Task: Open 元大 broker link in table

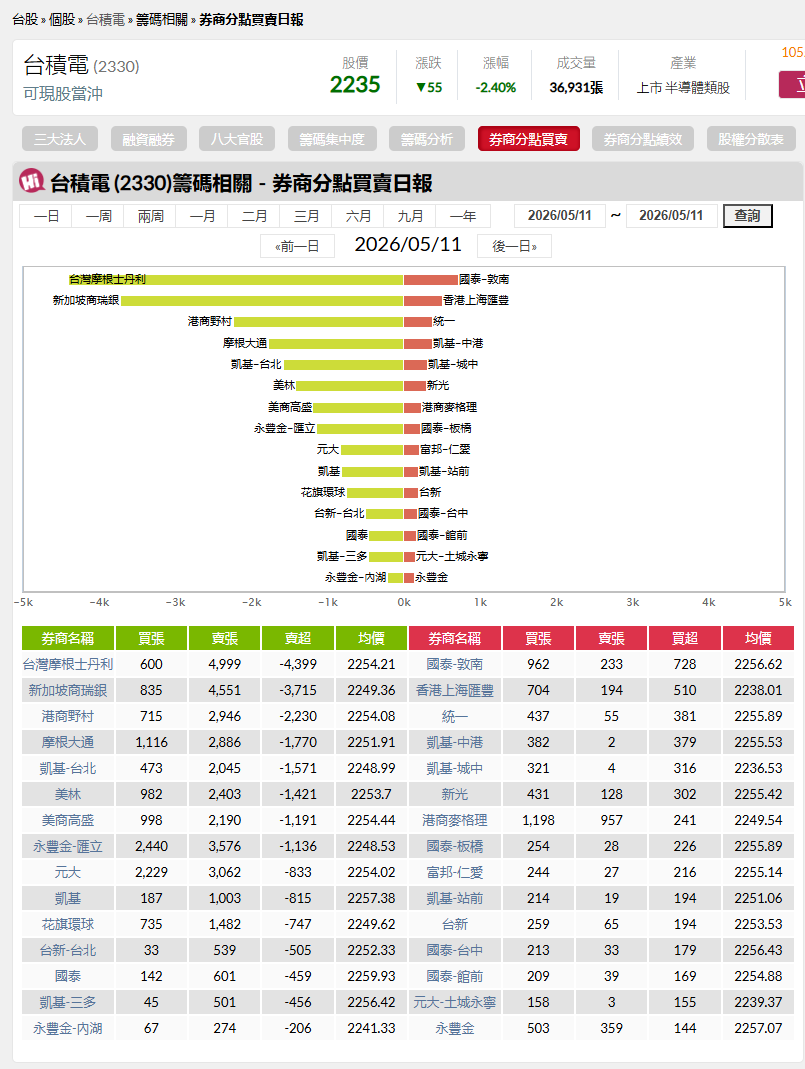Action: coord(67,872)
